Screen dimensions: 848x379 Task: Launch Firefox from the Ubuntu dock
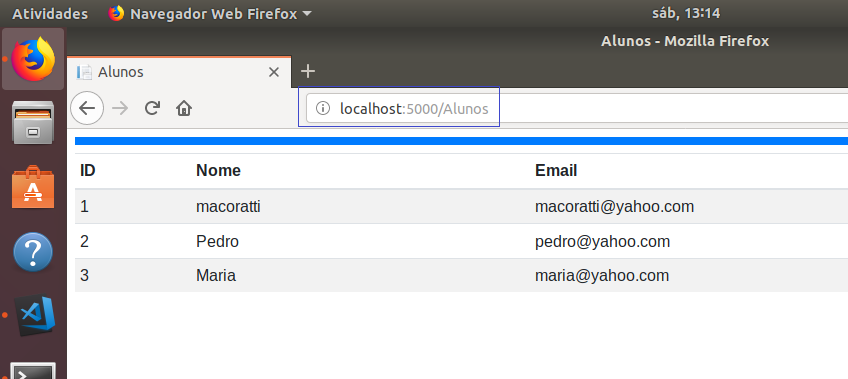pyautogui.click(x=34, y=59)
